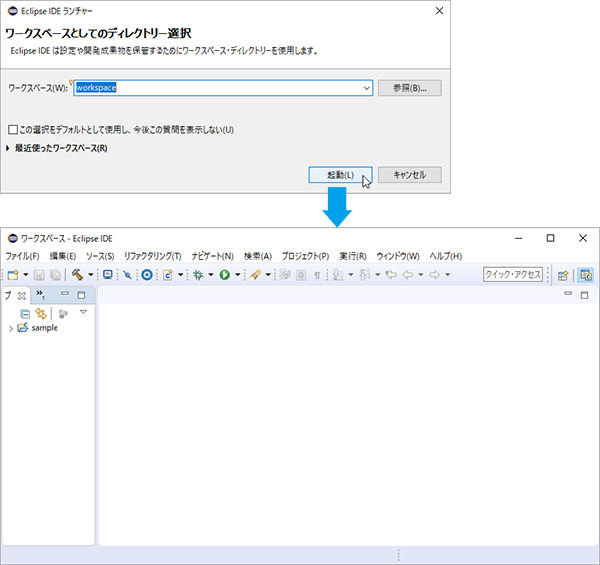This screenshot has width=600, height=565.
Task: Open the 実行(R) menu
Action: (353, 256)
